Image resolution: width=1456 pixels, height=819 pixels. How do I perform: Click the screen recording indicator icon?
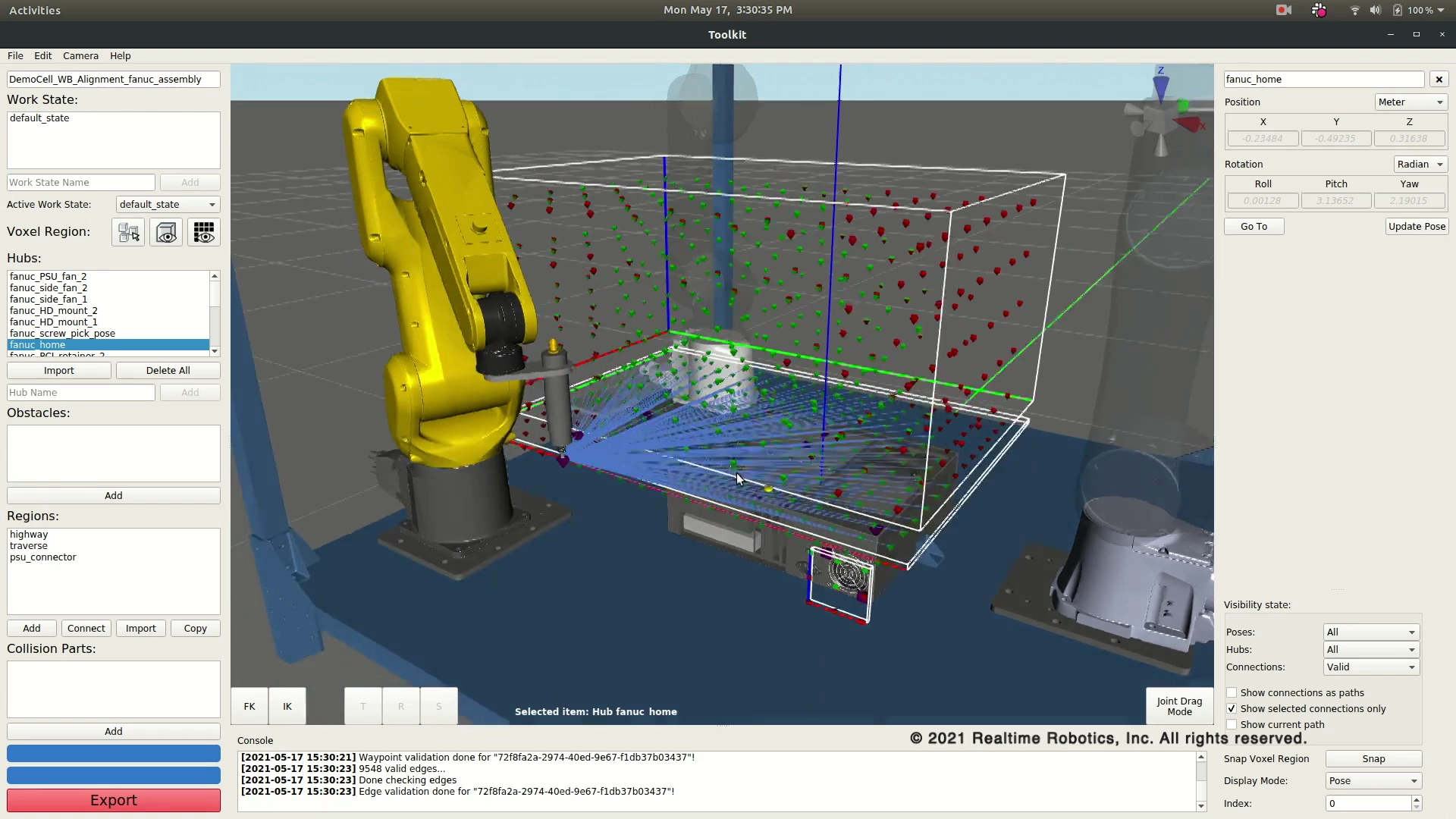(1284, 10)
